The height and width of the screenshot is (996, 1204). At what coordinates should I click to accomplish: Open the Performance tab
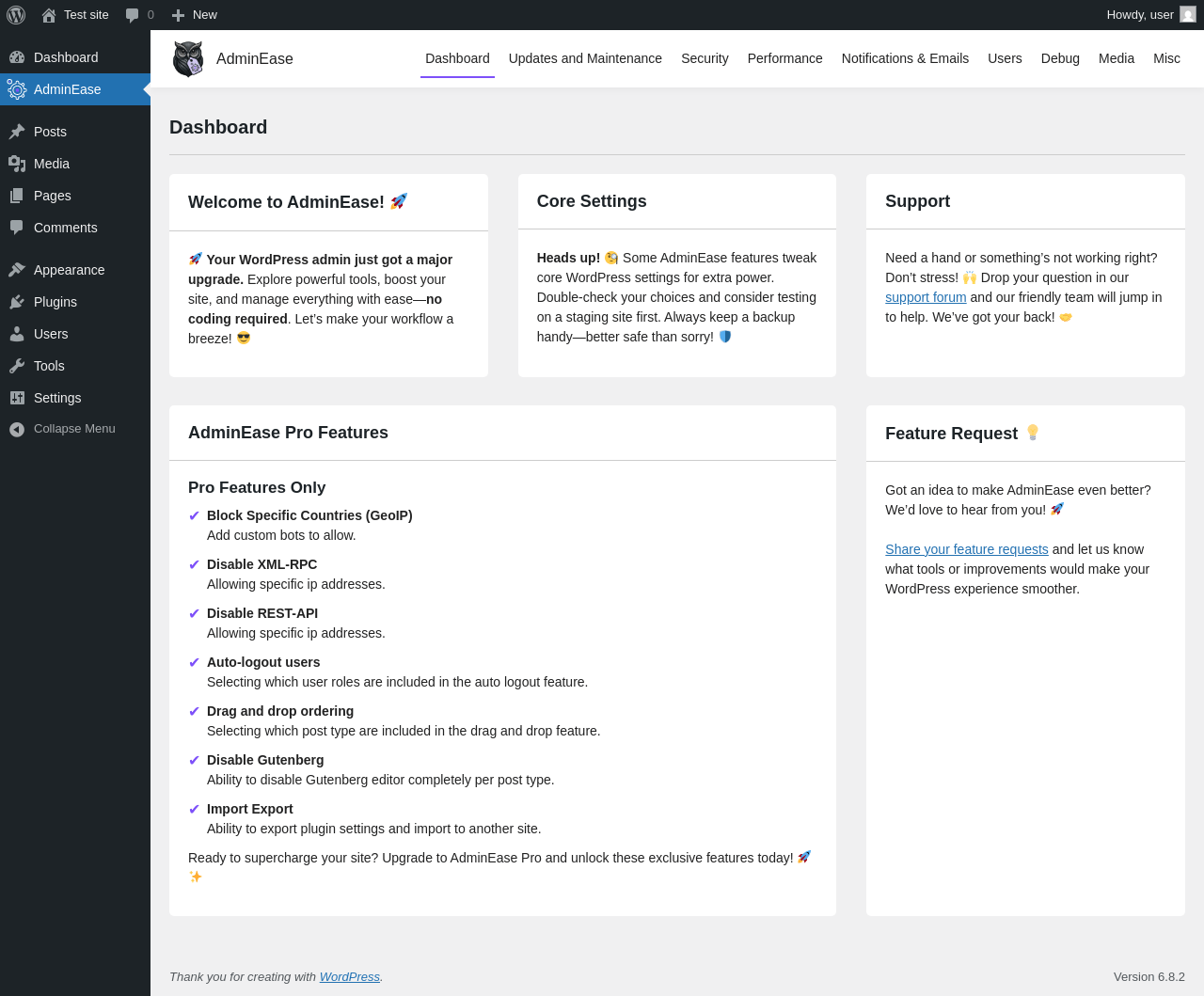785,58
